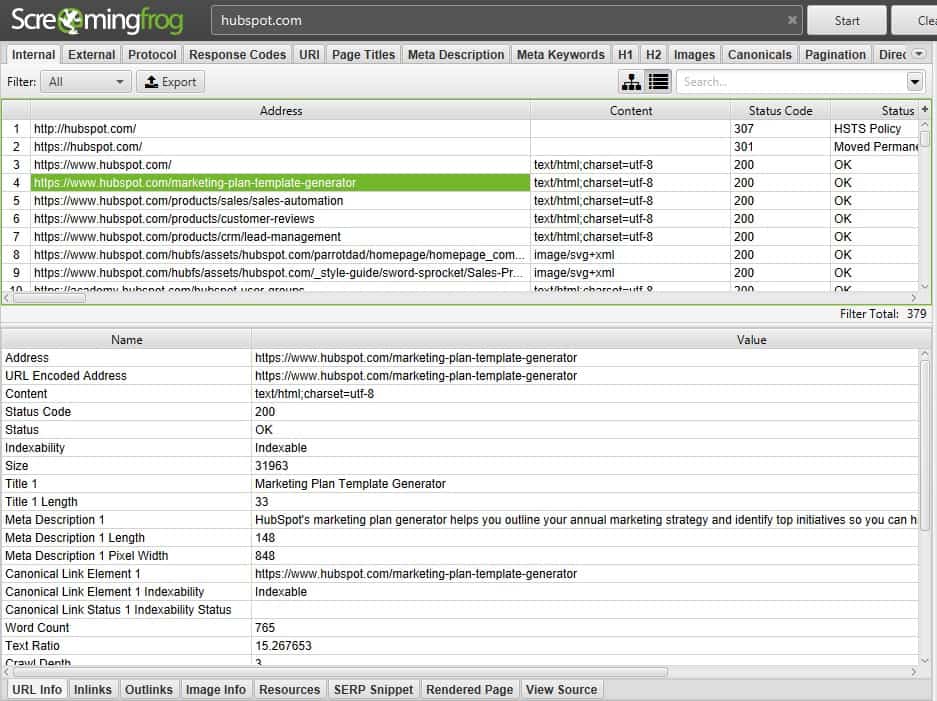937x701 pixels.
Task: Switch to Response Codes tab
Action: [x=237, y=54]
